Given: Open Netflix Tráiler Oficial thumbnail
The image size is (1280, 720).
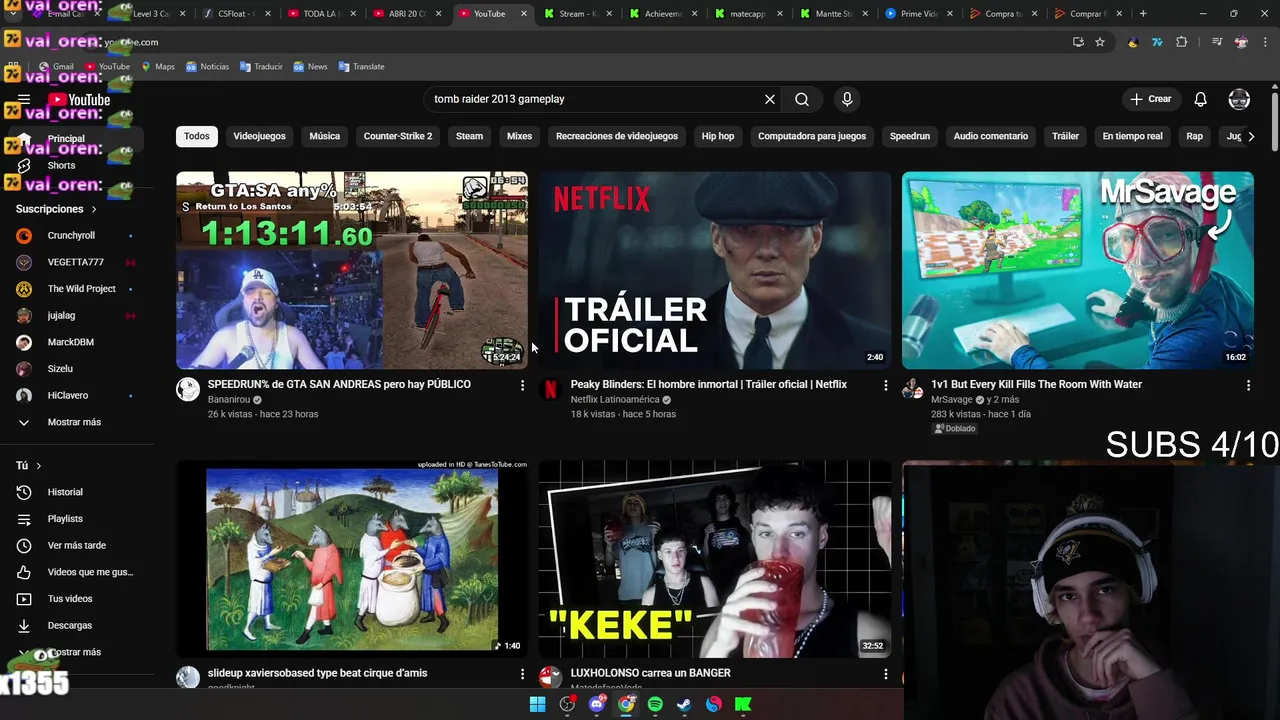Looking at the screenshot, I should tap(715, 270).
